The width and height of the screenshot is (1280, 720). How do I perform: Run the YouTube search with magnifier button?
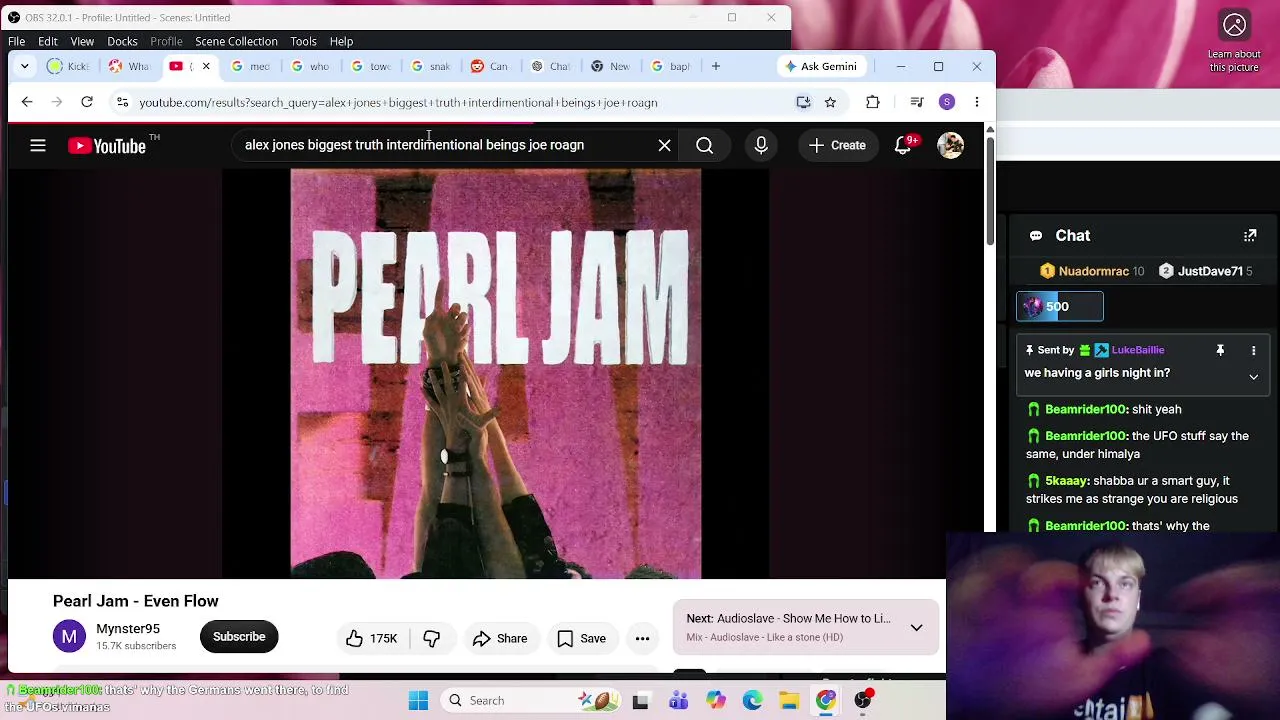click(705, 146)
